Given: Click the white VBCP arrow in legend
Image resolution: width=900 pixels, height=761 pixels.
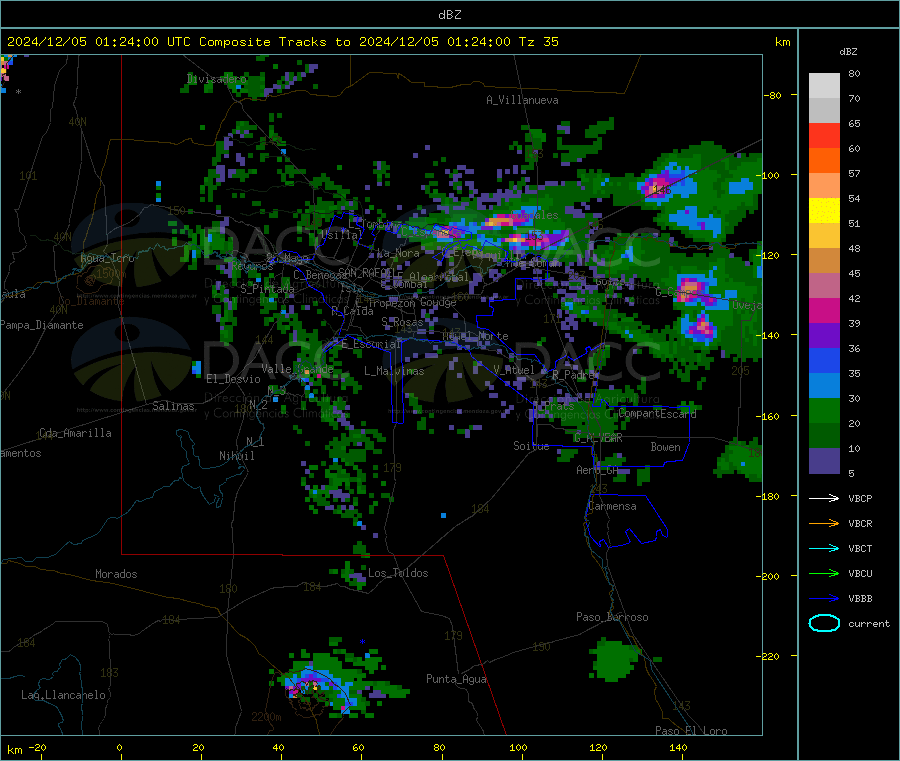Looking at the screenshot, I should pyautogui.click(x=824, y=498).
